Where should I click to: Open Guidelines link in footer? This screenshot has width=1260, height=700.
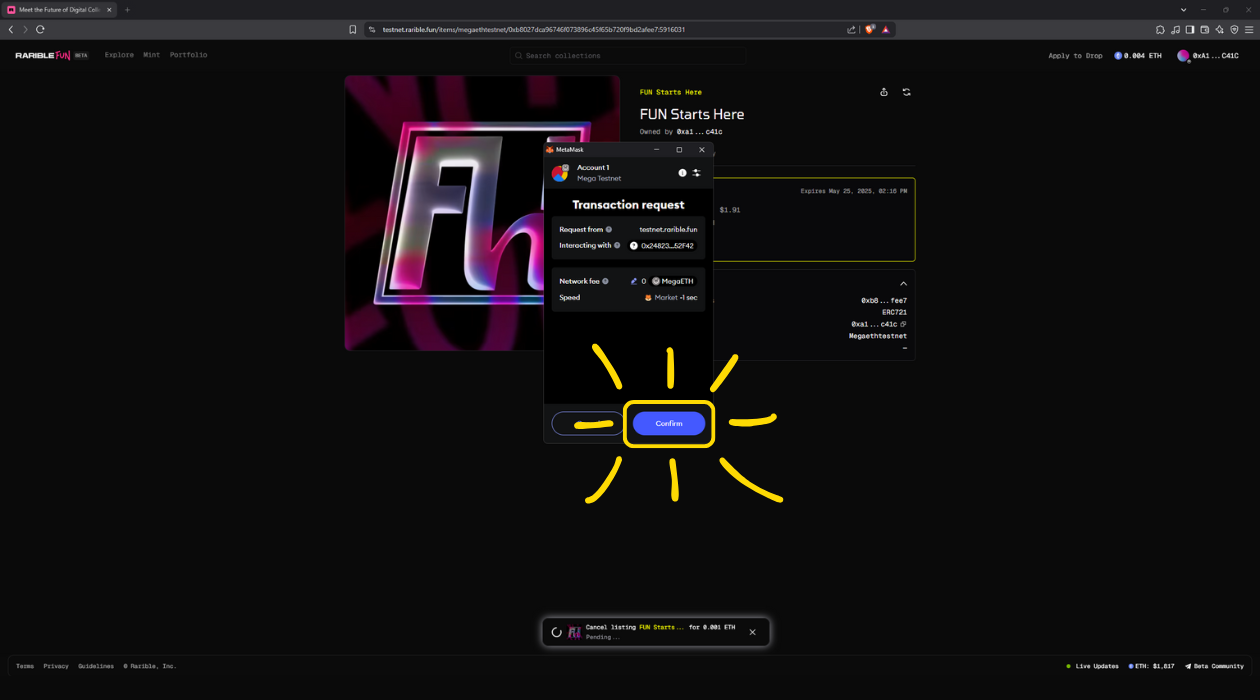96,666
